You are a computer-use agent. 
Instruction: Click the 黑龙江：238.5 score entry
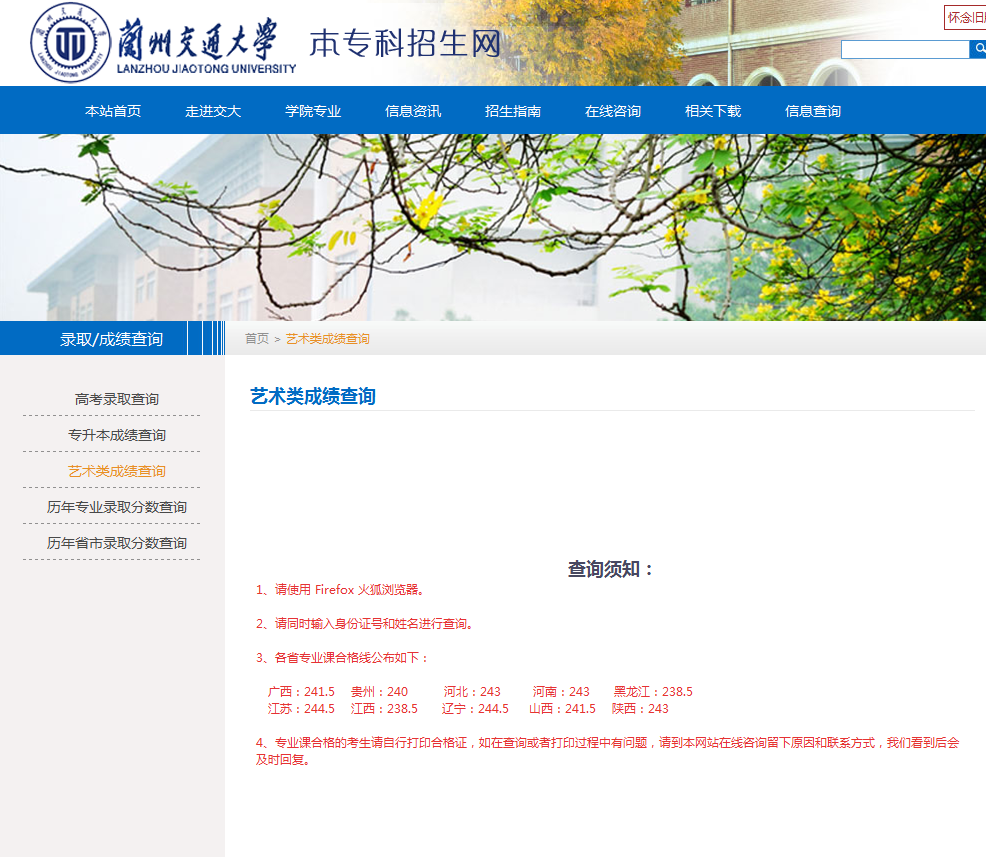click(653, 692)
